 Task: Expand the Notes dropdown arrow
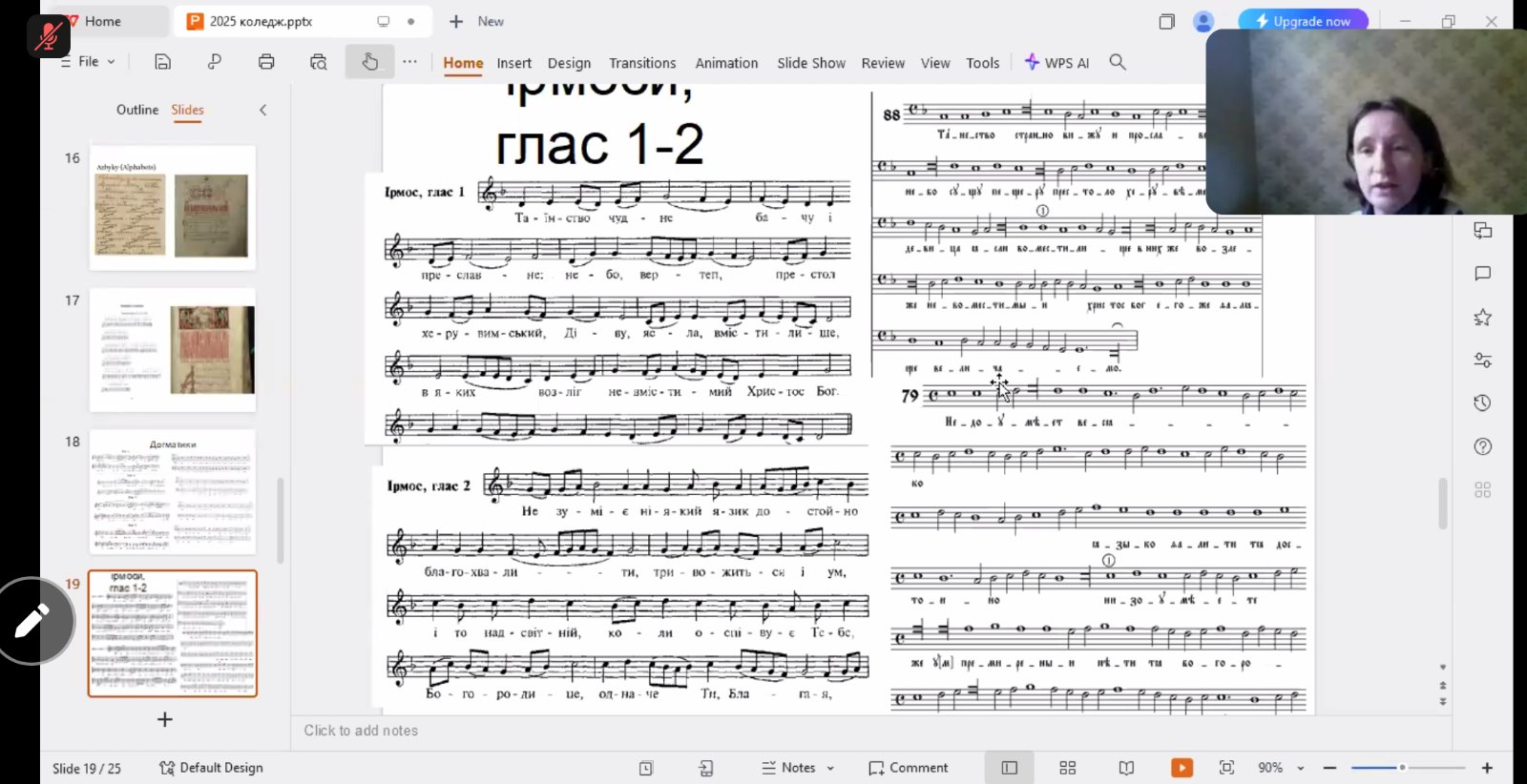pos(830,768)
